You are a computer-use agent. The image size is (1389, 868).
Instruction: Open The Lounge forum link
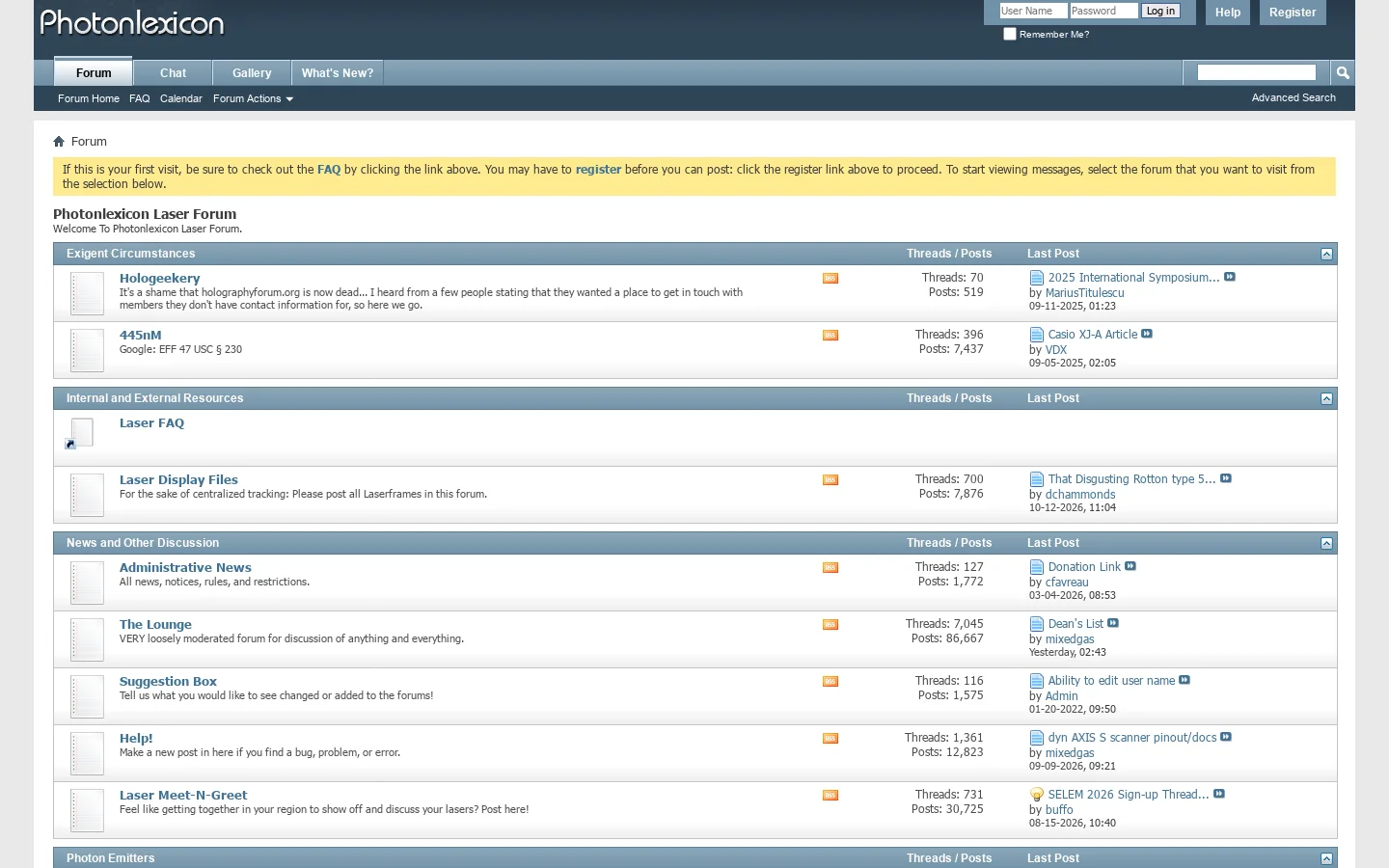click(x=155, y=624)
